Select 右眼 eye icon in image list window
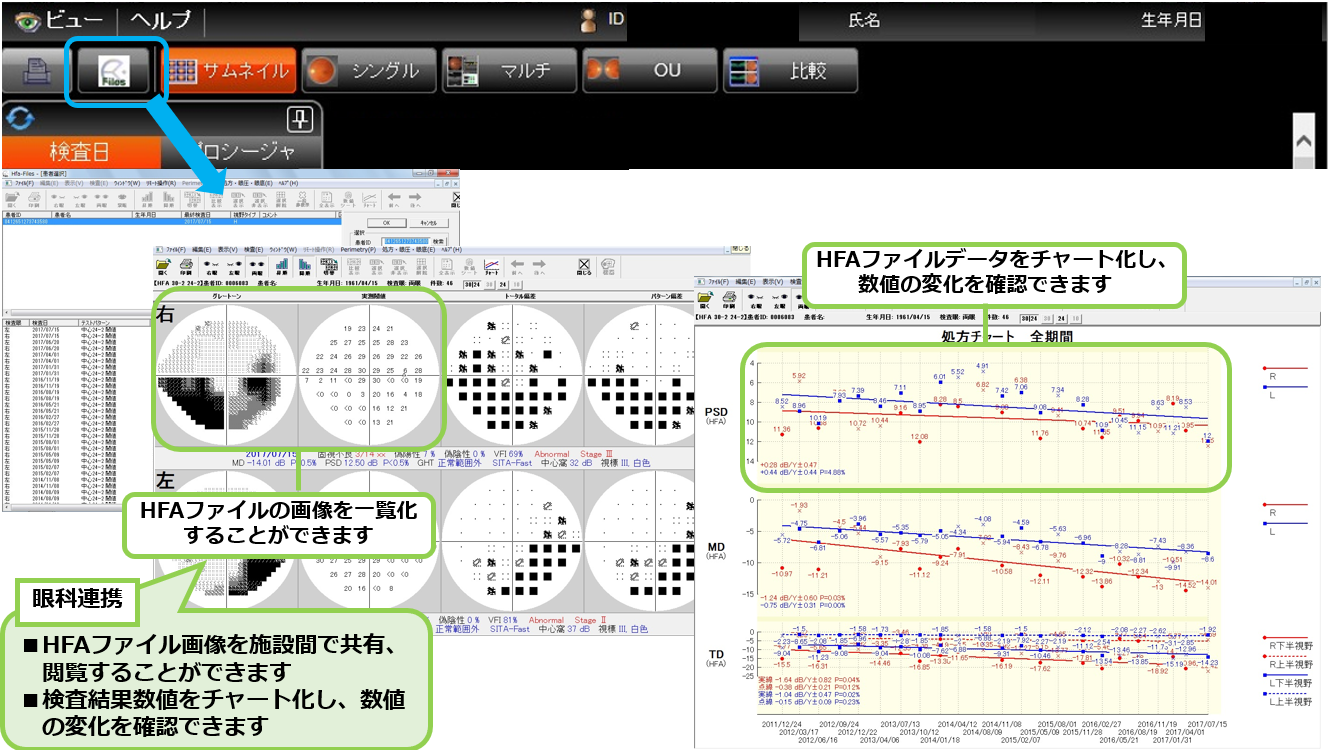1332x750 pixels. pyautogui.click(x=210, y=266)
